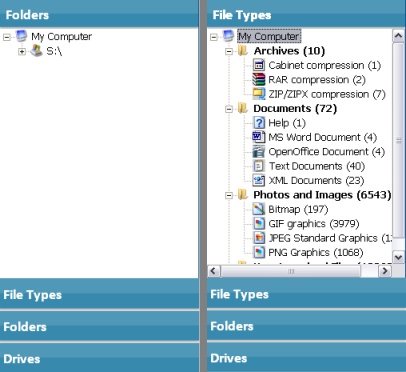Click the vertical scrollbar thumb in File Types

click(398, 140)
